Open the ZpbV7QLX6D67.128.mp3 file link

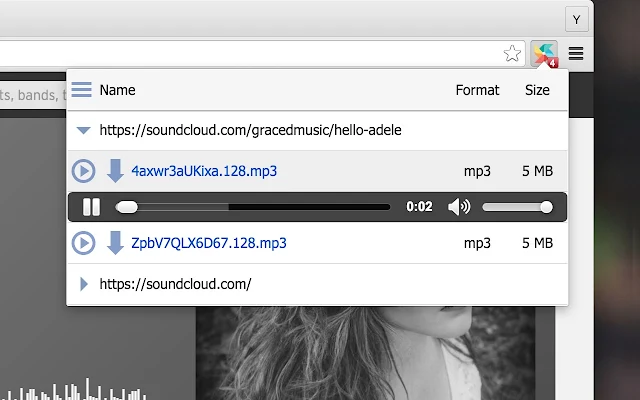(209, 243)
